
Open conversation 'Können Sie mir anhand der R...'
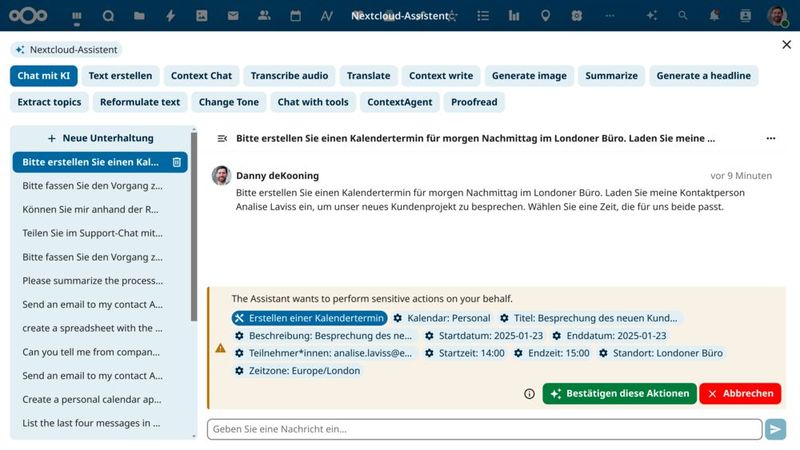click(101, 209)
